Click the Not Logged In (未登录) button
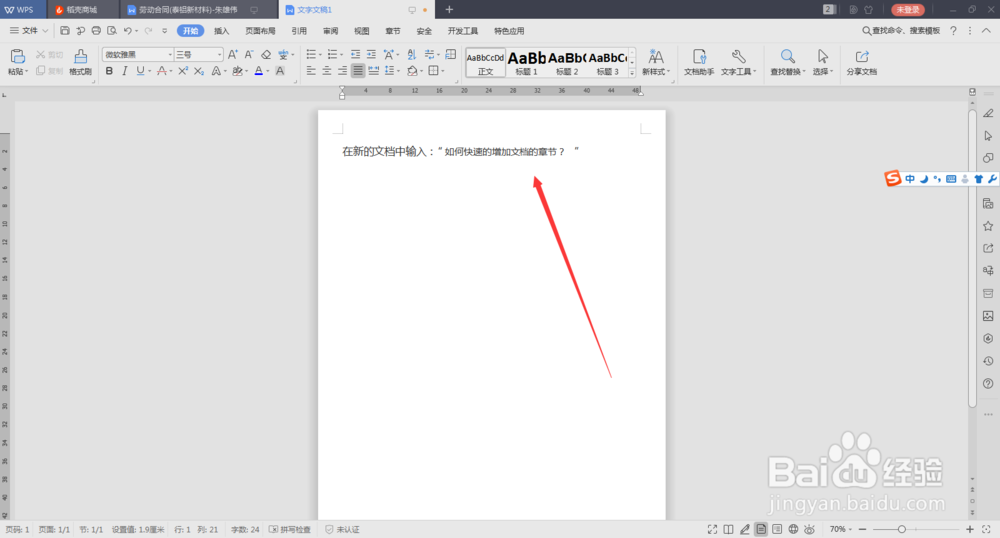Image resolution: width=1000 pixels, height=538 pixels. [908, 10]
